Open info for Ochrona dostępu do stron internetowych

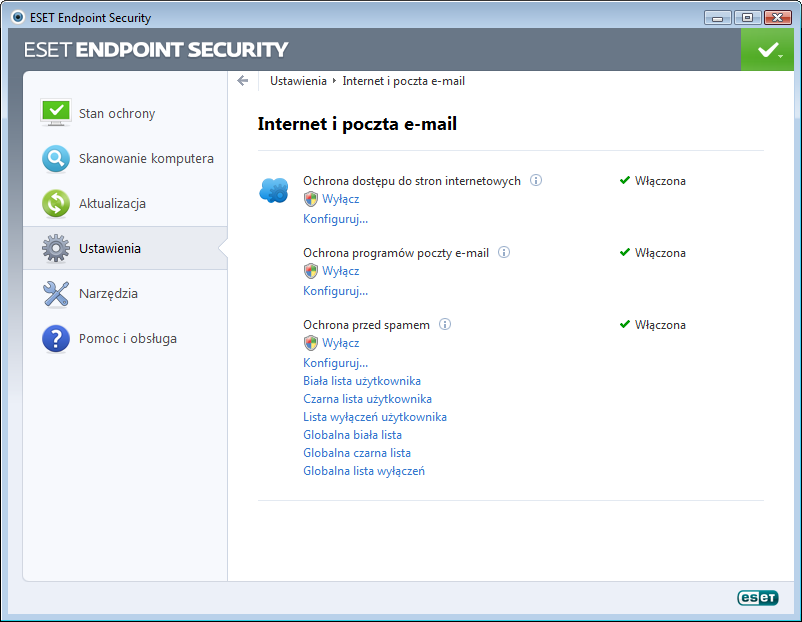tap(536, 181)
